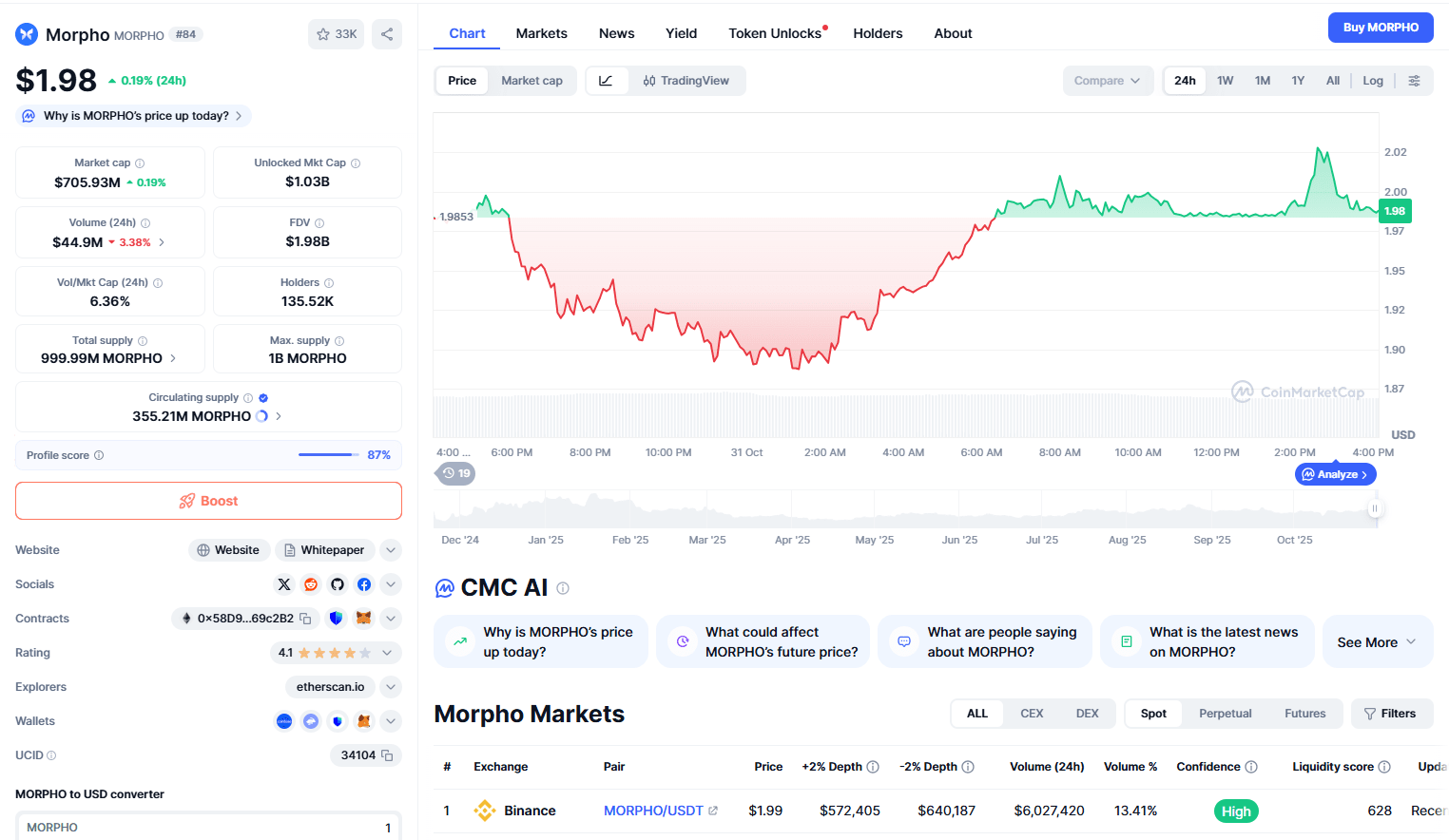The image size is (1449, 840).
Task: Show info tooltip for Max. supply
Action: point(339,341)
